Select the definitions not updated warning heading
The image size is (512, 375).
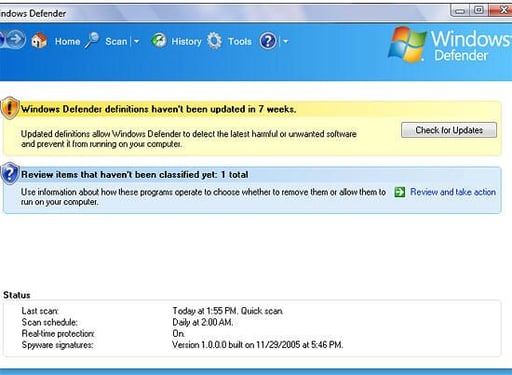(159, 109)
